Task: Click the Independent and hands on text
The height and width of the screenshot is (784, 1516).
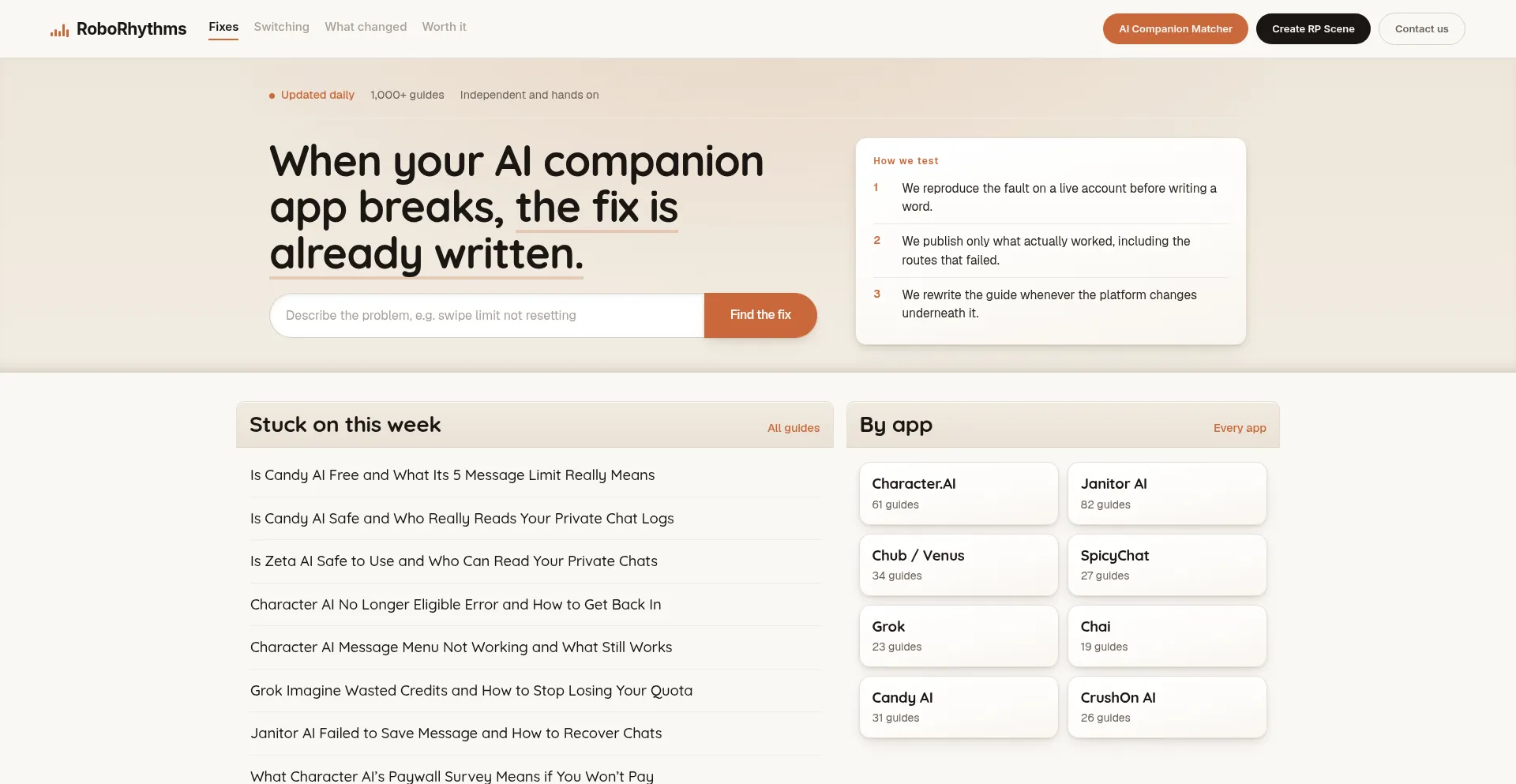Action: coord(529,95)
